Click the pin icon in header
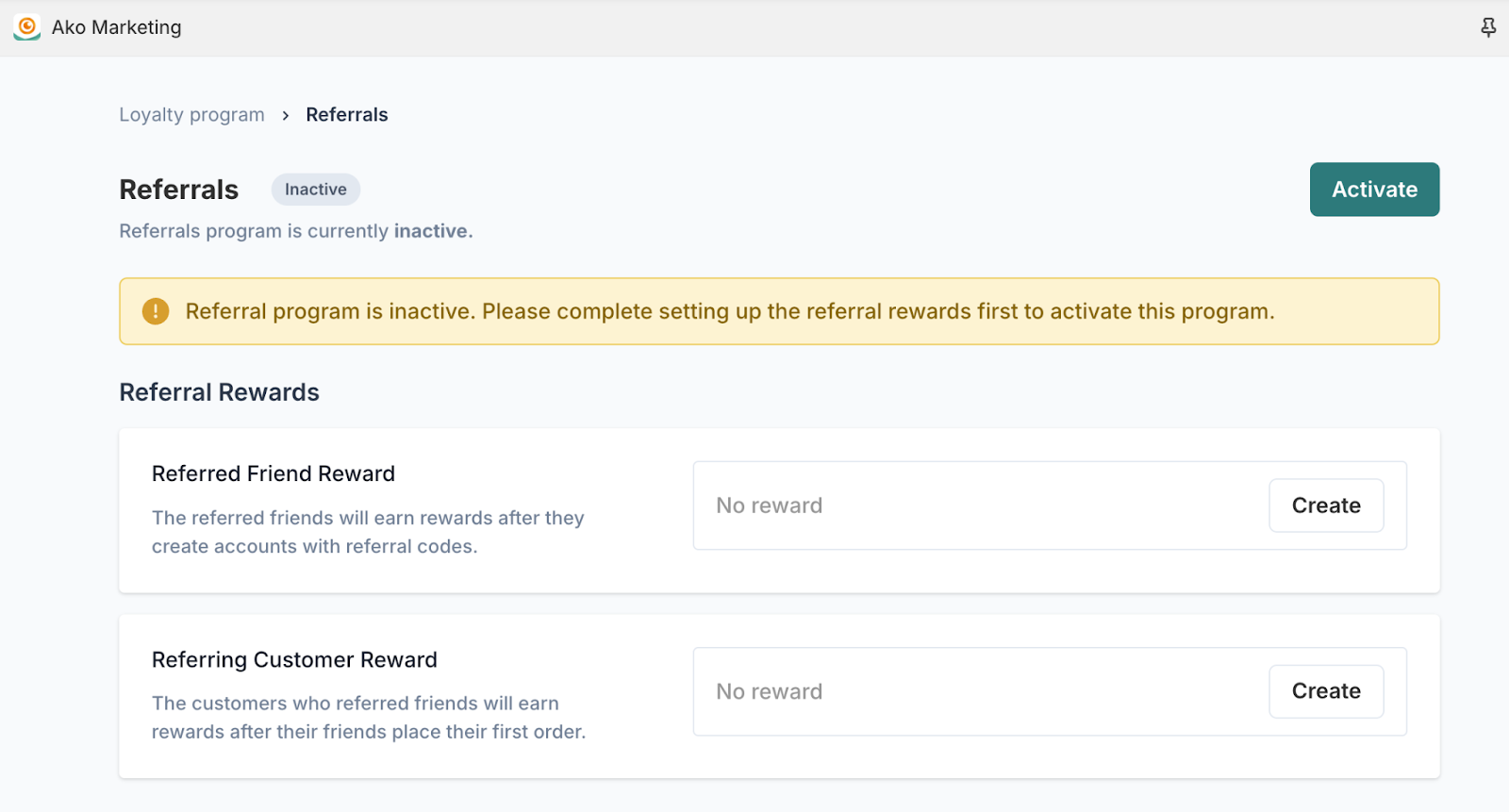 click(x=1488, y=27)
